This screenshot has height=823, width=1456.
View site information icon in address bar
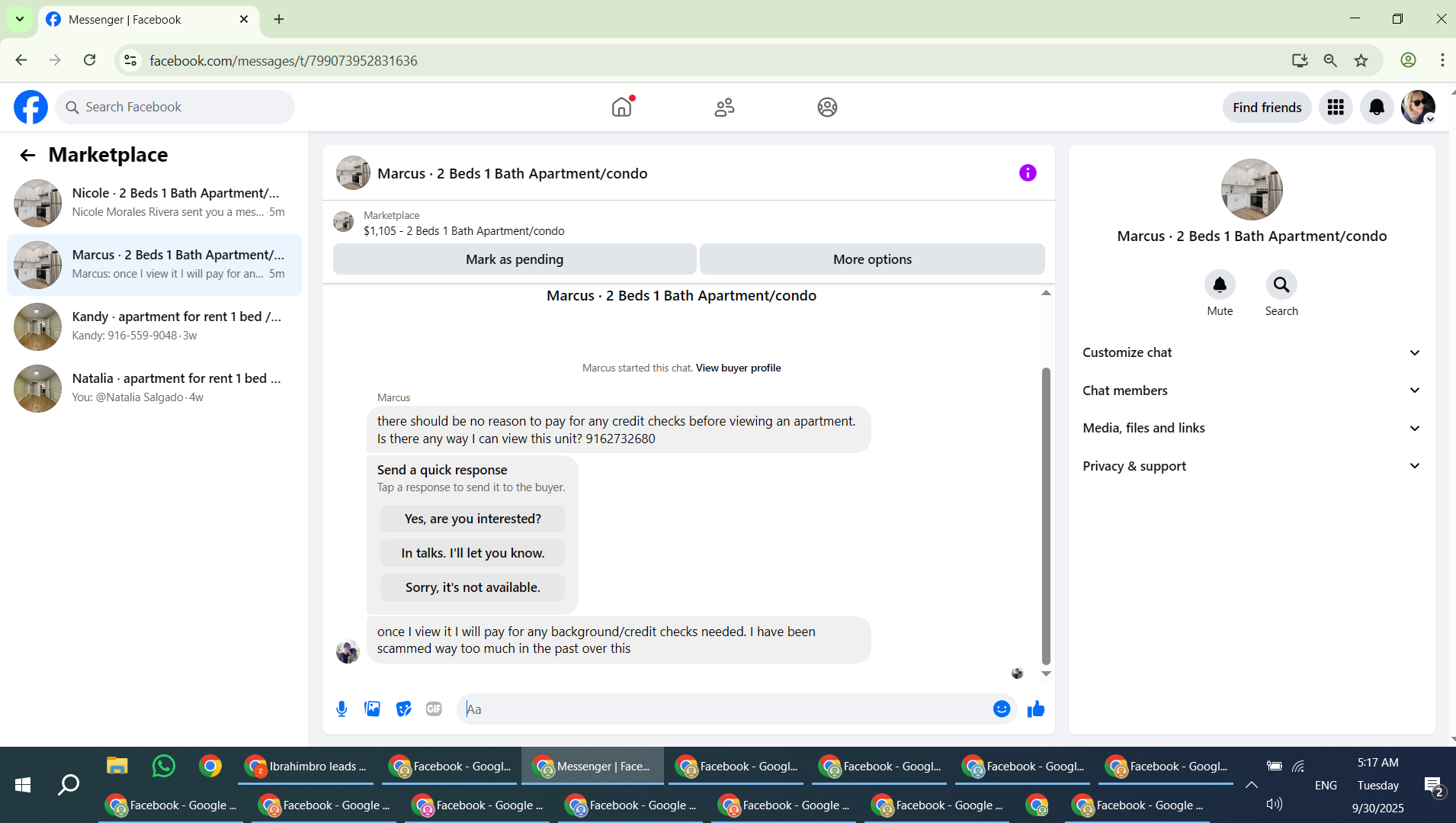(130, 60)
